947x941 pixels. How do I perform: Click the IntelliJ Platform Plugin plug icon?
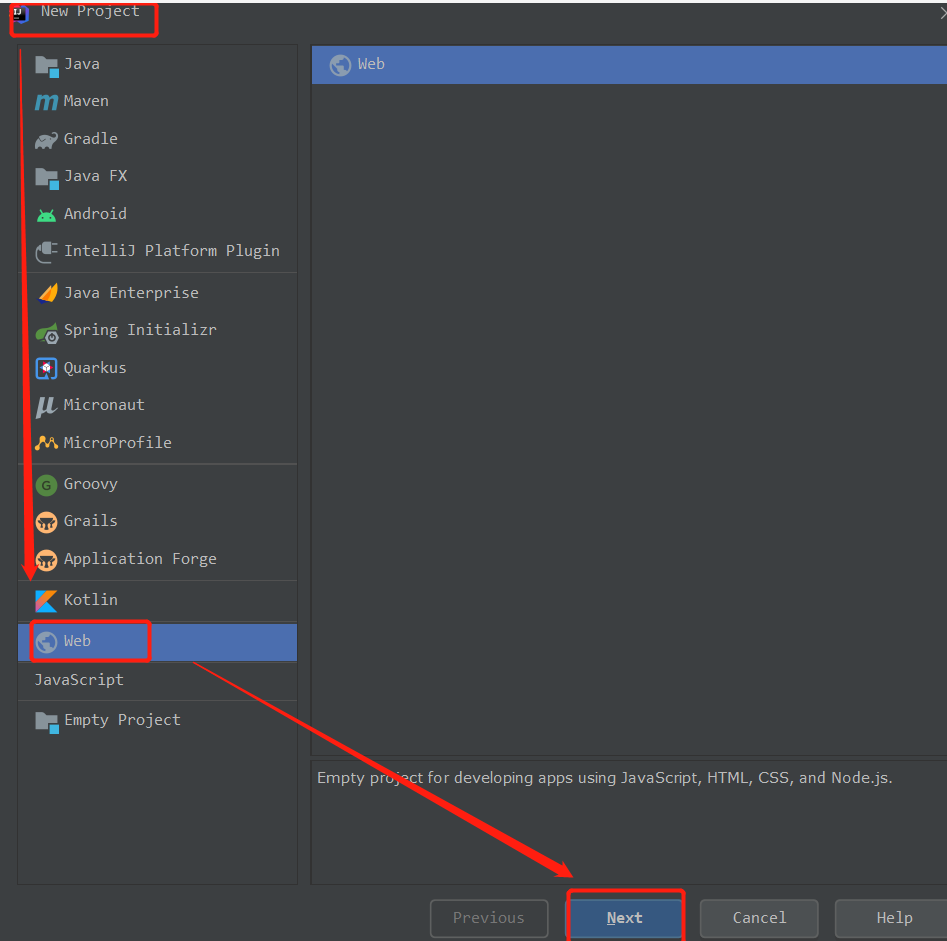point(47,252)
